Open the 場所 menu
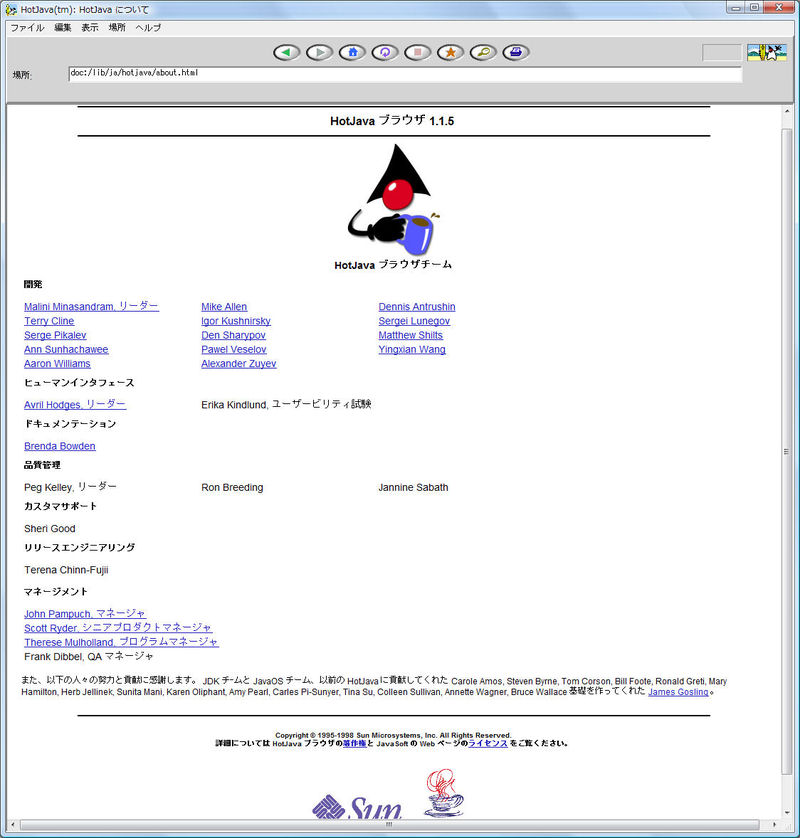This screenshot has height=838, width=800. 117,28
